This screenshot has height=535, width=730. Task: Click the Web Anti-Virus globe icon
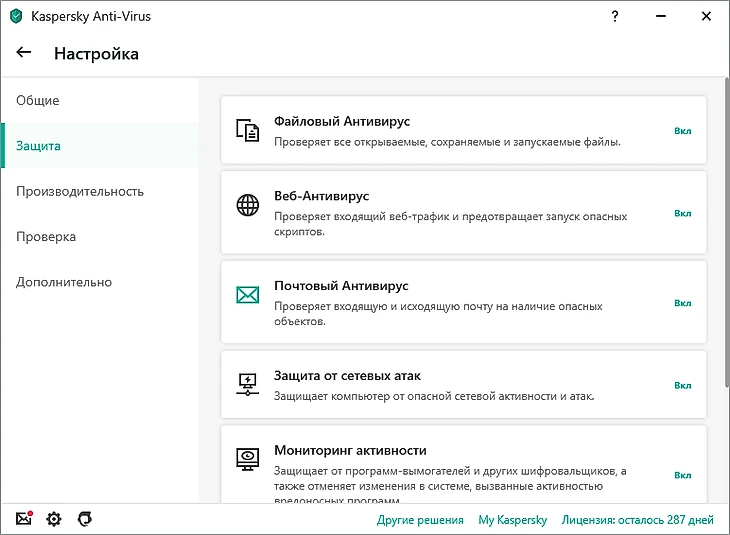point(247,205)
